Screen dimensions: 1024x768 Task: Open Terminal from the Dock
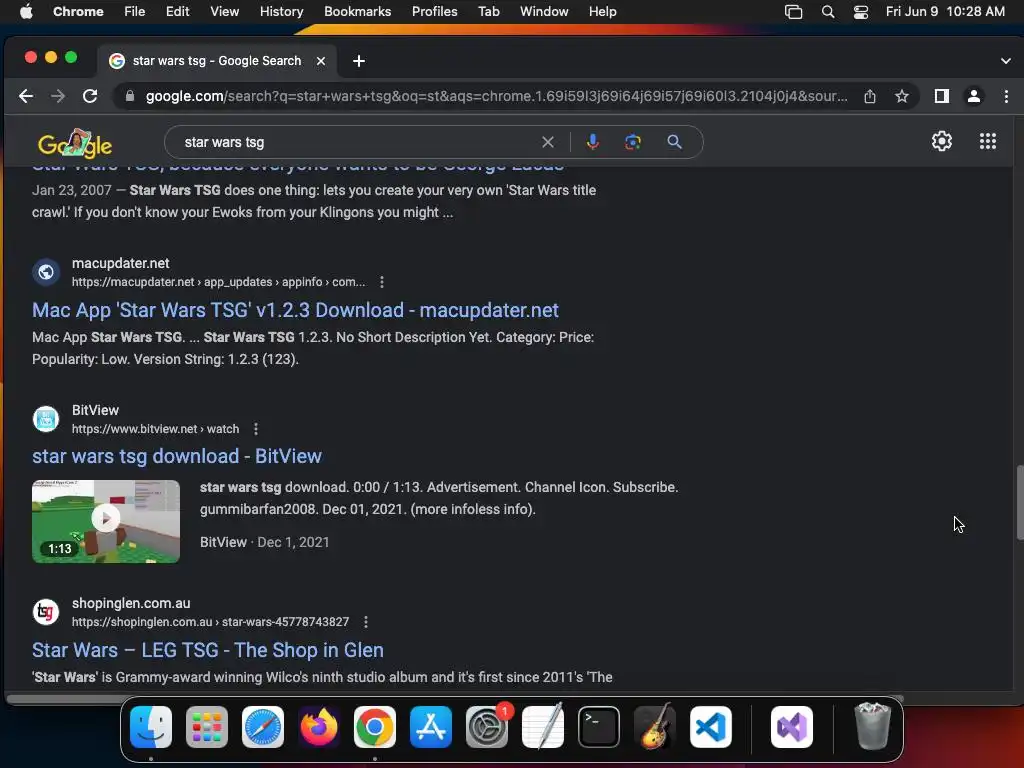(x=599, y=727)
